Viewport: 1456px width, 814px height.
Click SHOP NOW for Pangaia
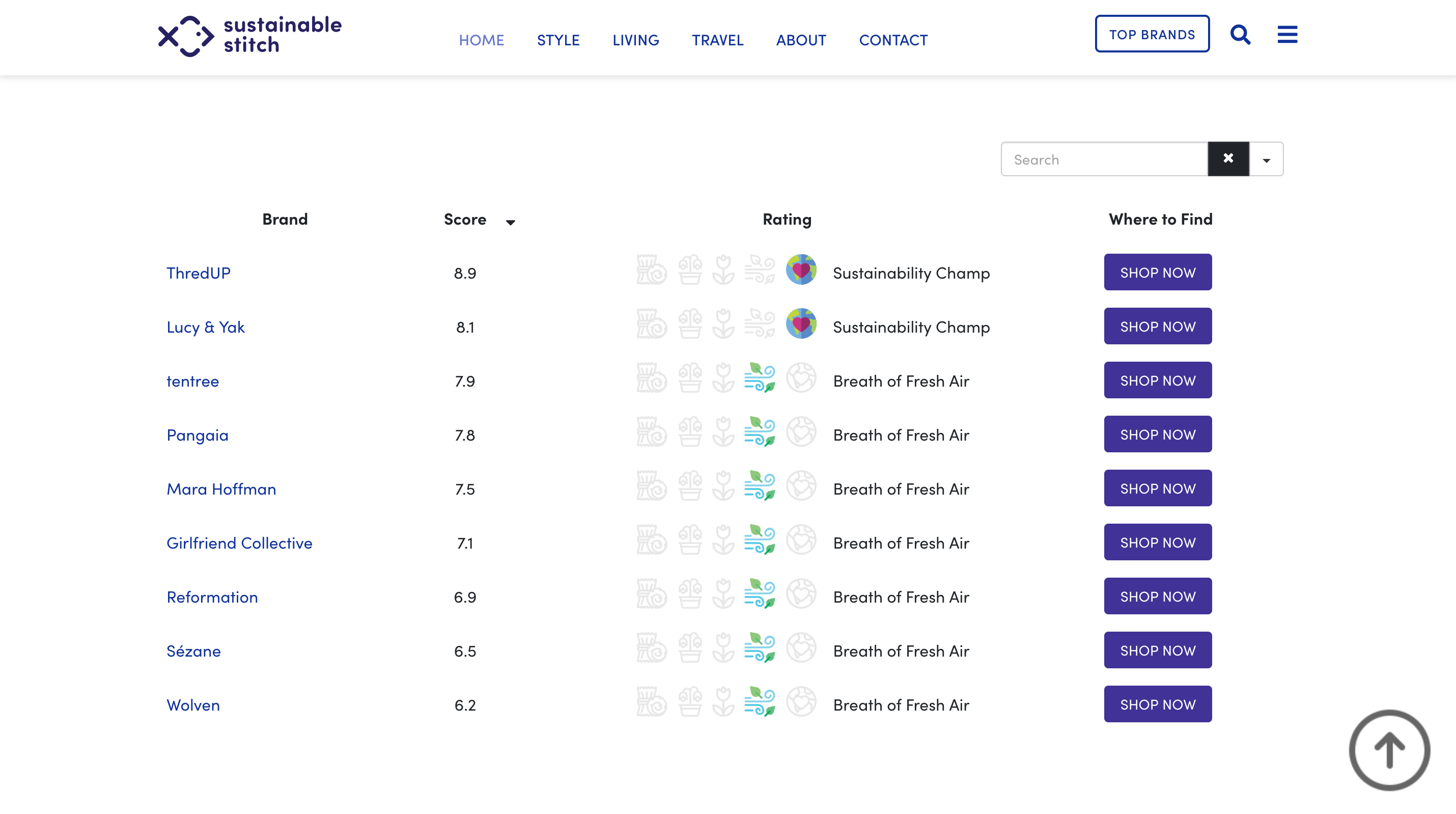[x=1158, y=435]
